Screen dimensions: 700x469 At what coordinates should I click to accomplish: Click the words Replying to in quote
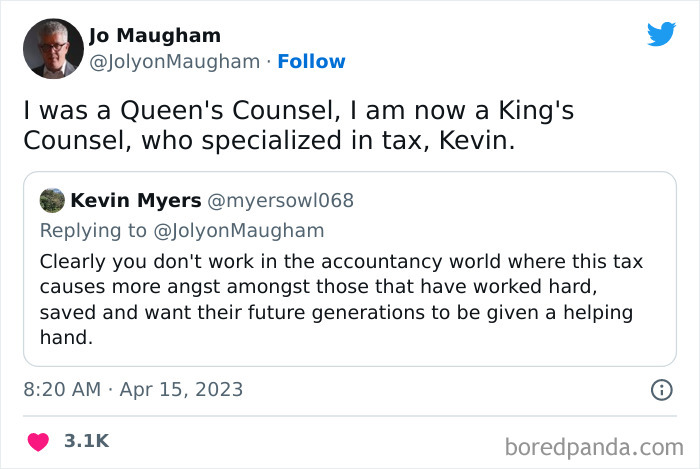[x=96, y=230]
